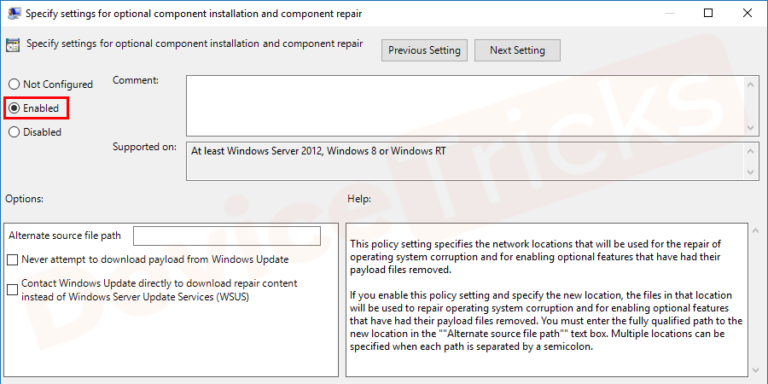Image resolution: width=768 pixels, height=384 pixels.
Task: Check Never attempt to download payload option
Action: [13, 260]
